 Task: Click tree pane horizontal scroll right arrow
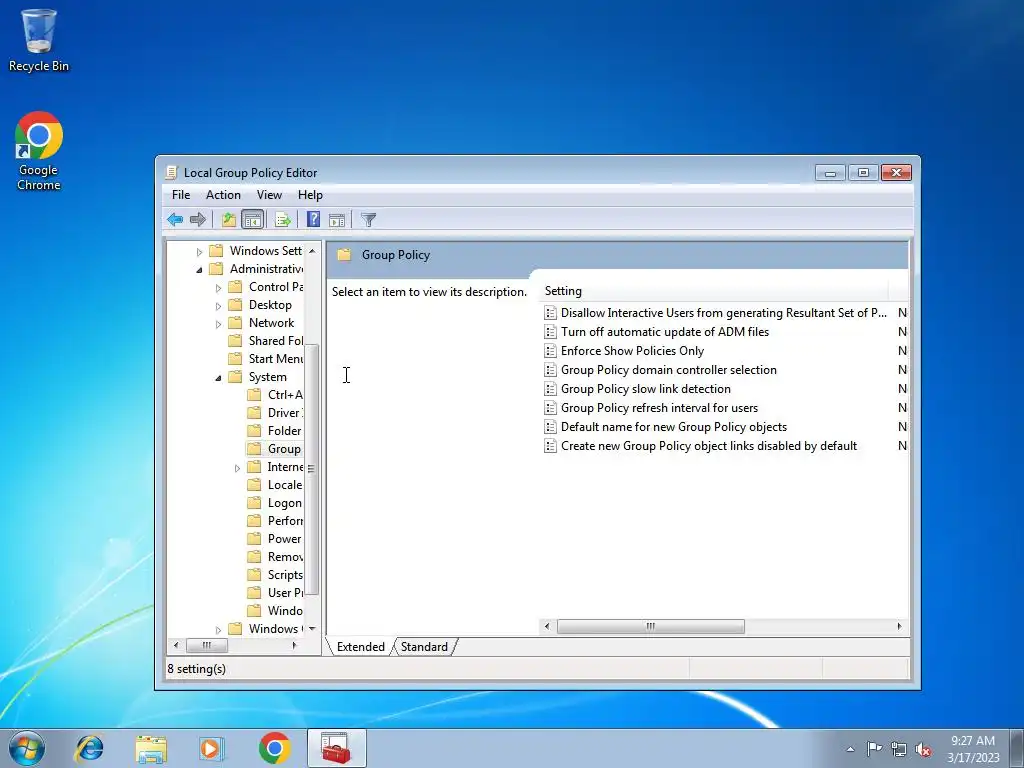click(x=295, y=645)
